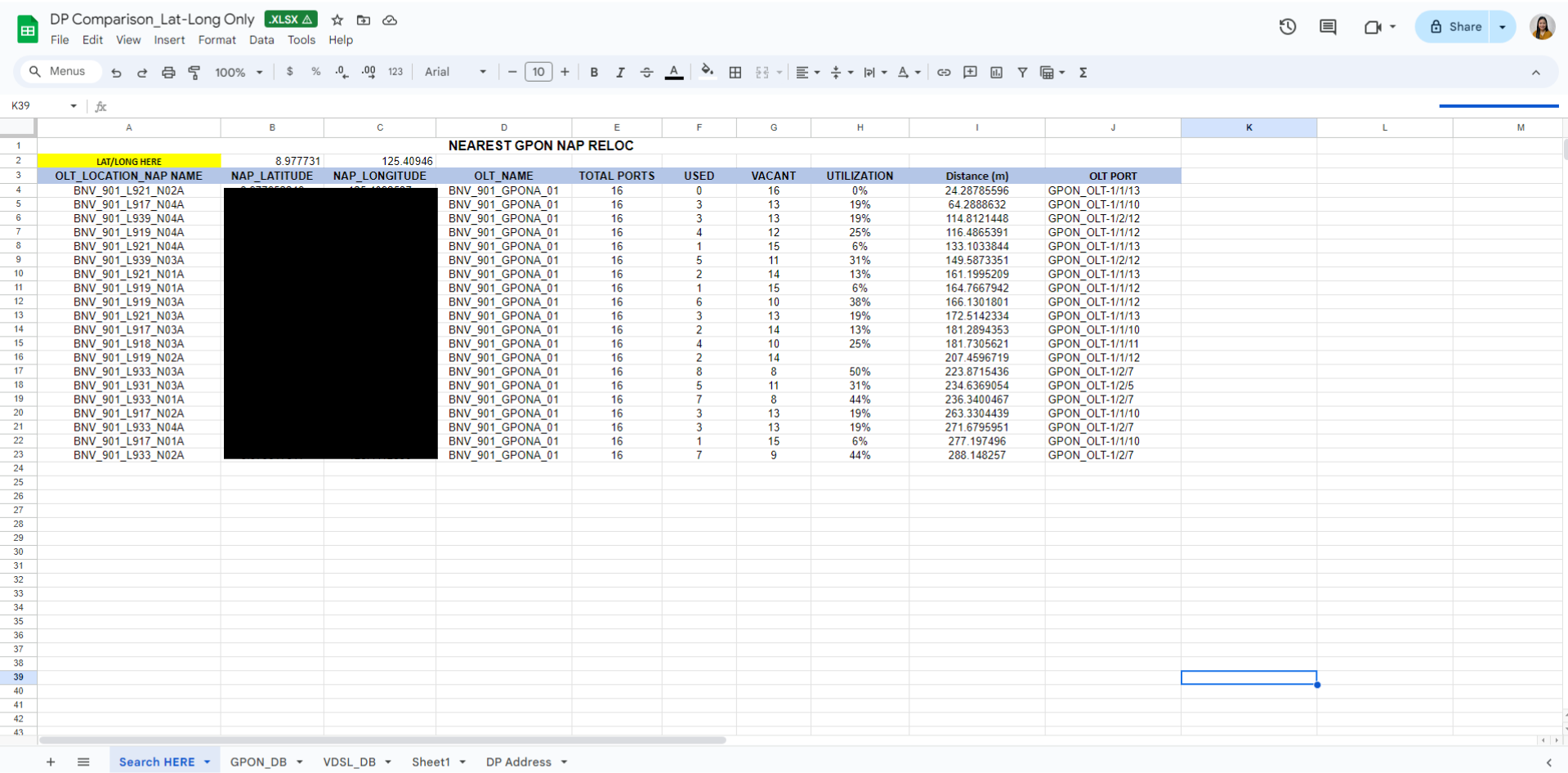
Task: Open the text color picker
Action: click(x=674, y=73)
